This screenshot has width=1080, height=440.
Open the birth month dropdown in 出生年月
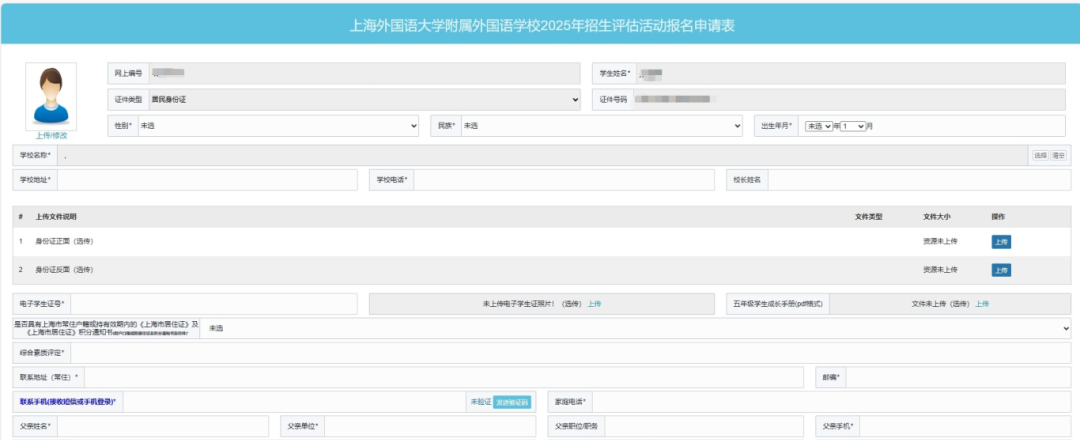coord(853,127)
